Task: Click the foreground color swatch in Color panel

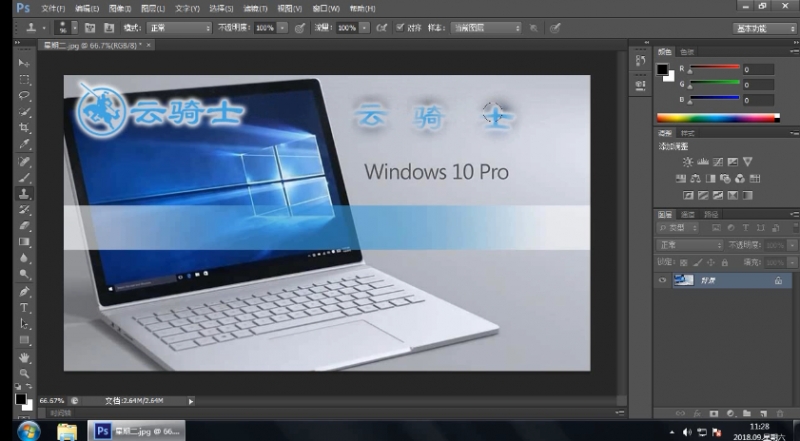Action: (x=662, y=69)
